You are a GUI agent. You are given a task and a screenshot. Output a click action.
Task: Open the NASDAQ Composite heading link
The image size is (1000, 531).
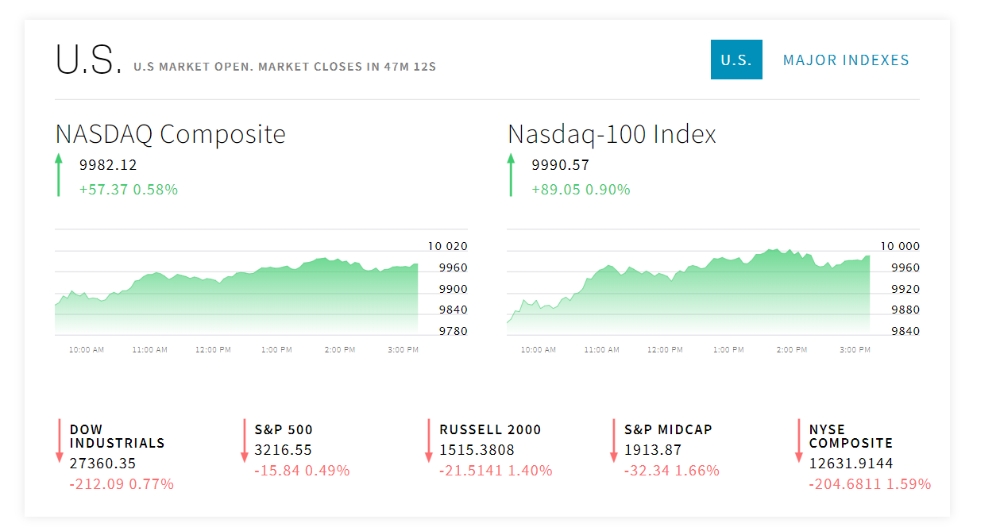tap(170, 134)
